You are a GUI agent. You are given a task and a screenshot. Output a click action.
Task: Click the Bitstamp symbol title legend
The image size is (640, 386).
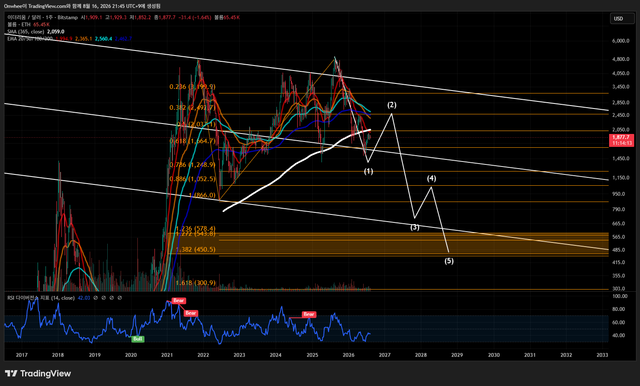[x=42, y=18]
